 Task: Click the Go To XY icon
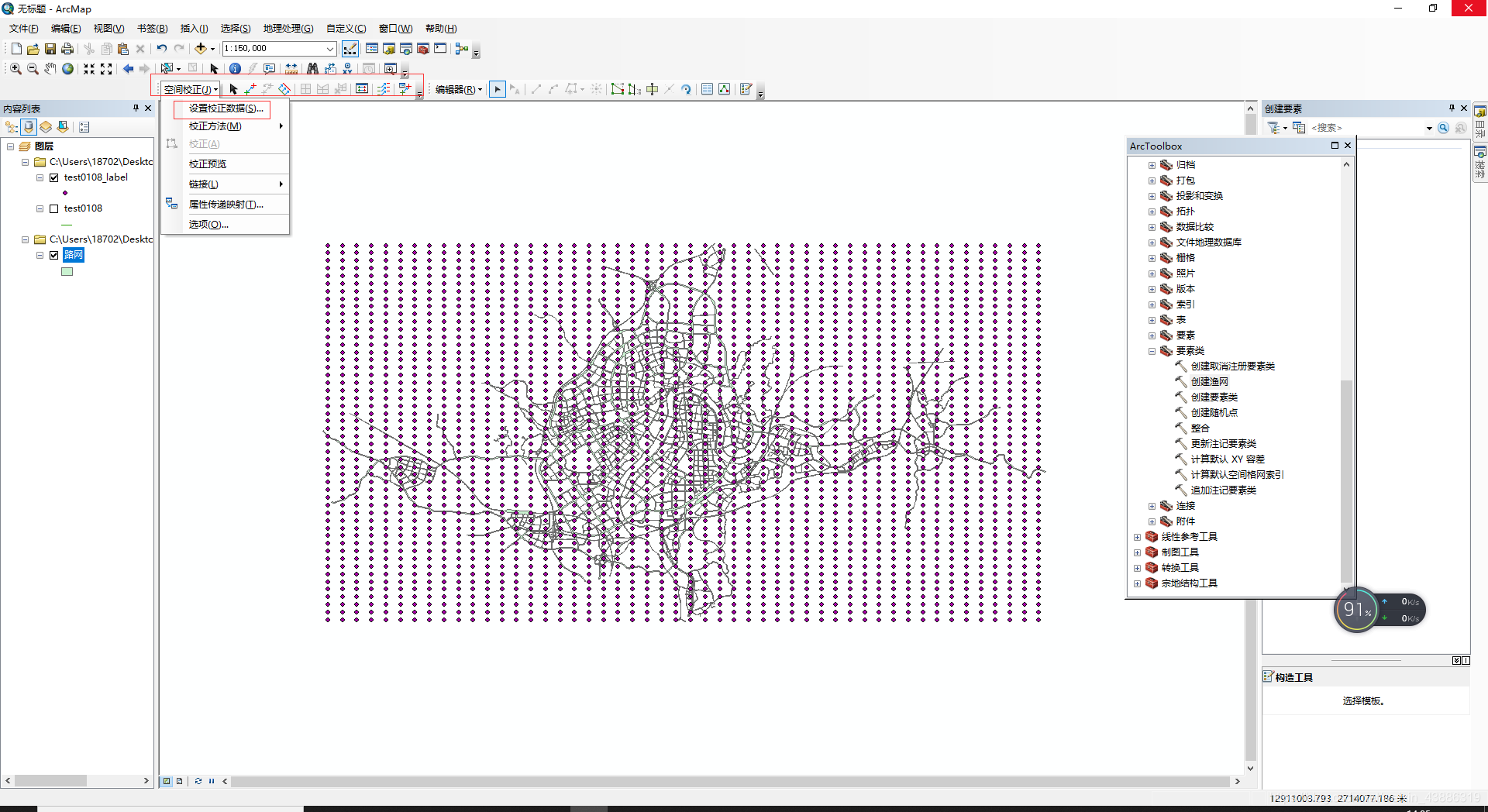(347, 69)
